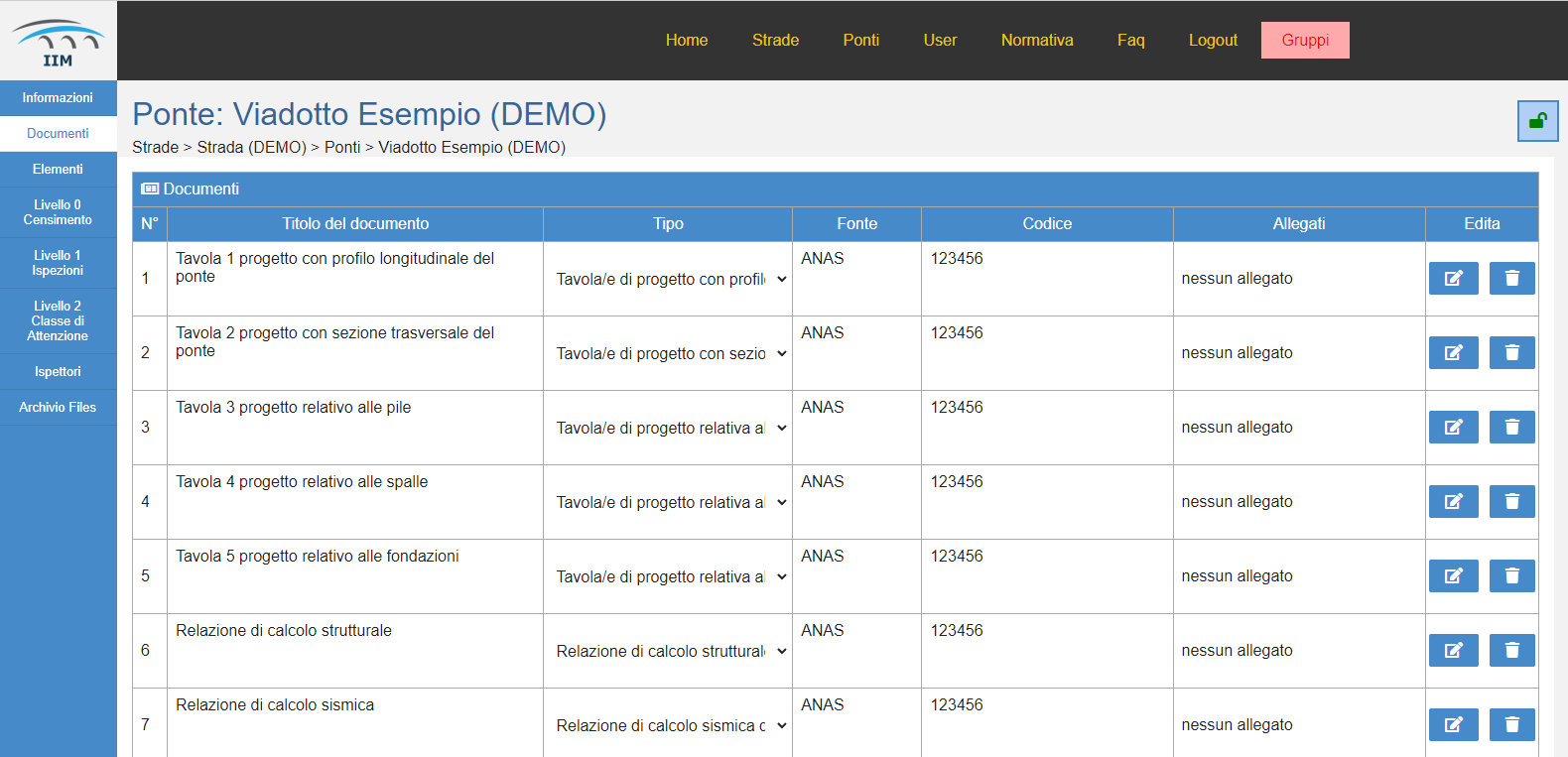Screen dimensions: 1568x757
Task: Select the Archivio Files sidebar entry
Action: pyautogui.click(x=58, y=408)
